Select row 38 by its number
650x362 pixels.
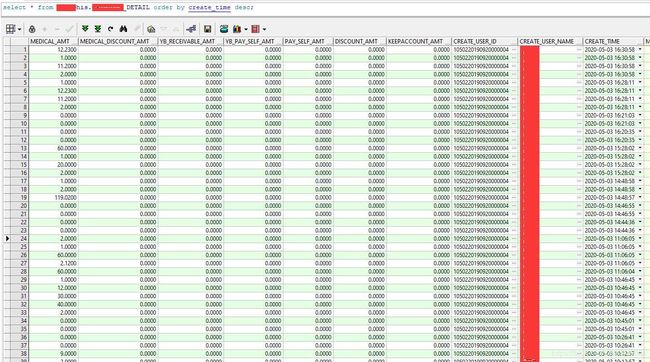[19, 354]
